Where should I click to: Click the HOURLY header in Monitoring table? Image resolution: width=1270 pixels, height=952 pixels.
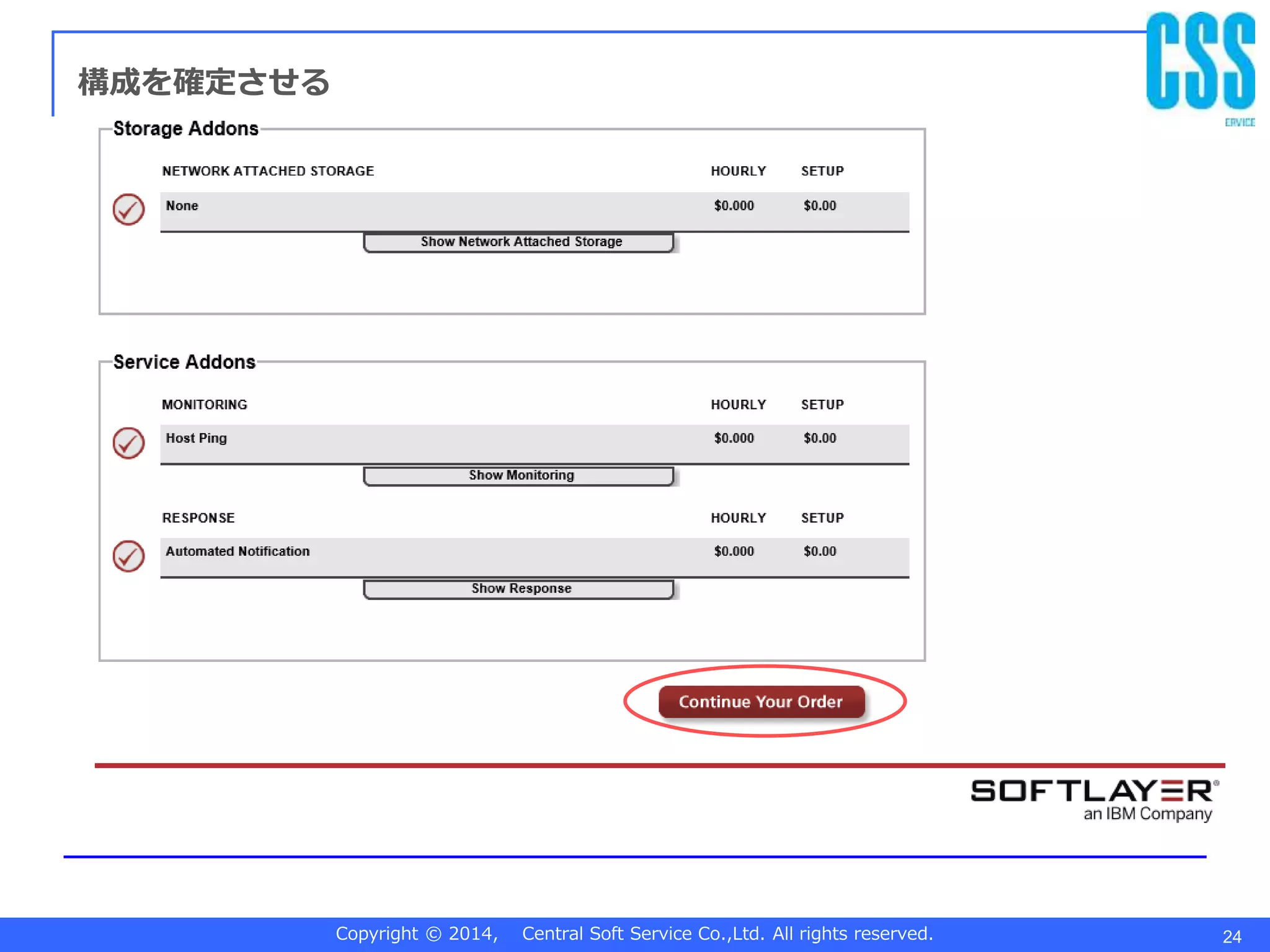pyautogui.click(x=738, y=405)
